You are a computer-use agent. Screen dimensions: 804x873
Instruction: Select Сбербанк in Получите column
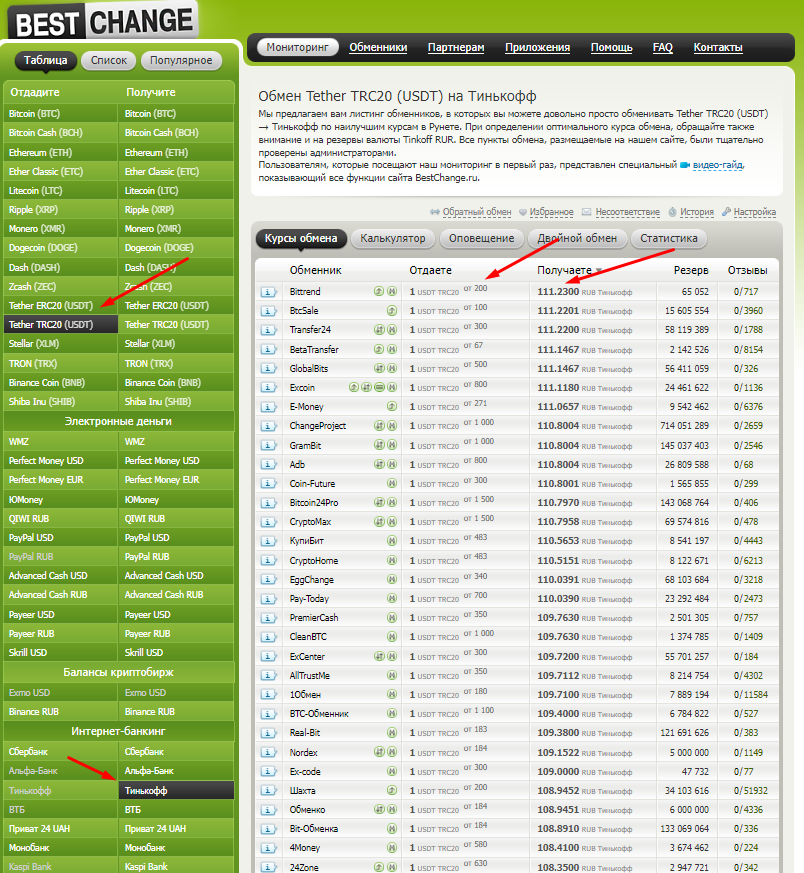(x=176, y=752)
